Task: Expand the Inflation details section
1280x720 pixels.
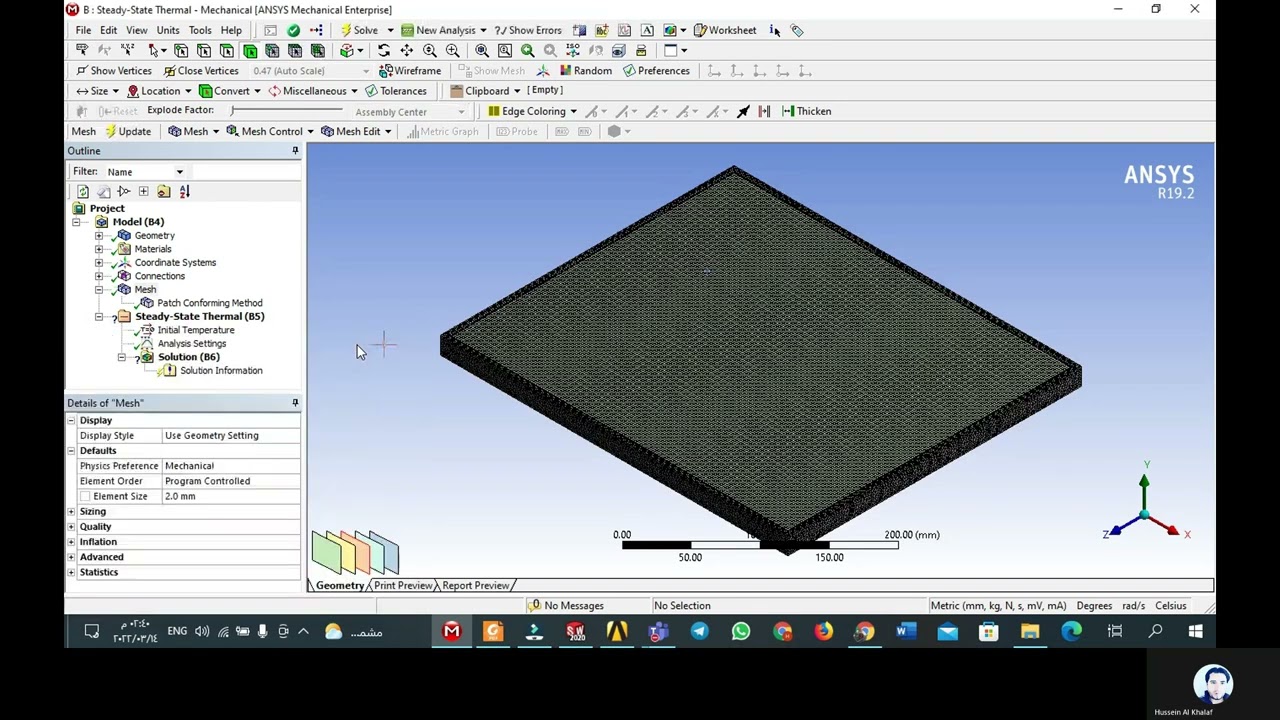Action: pyautogui.click(x=71, y=542)
